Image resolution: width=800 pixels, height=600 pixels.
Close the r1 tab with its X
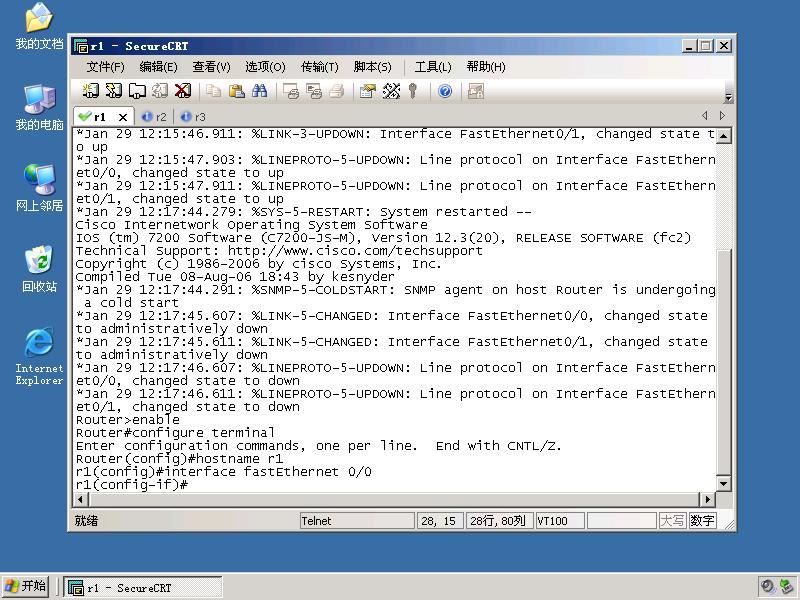(123, 117)
